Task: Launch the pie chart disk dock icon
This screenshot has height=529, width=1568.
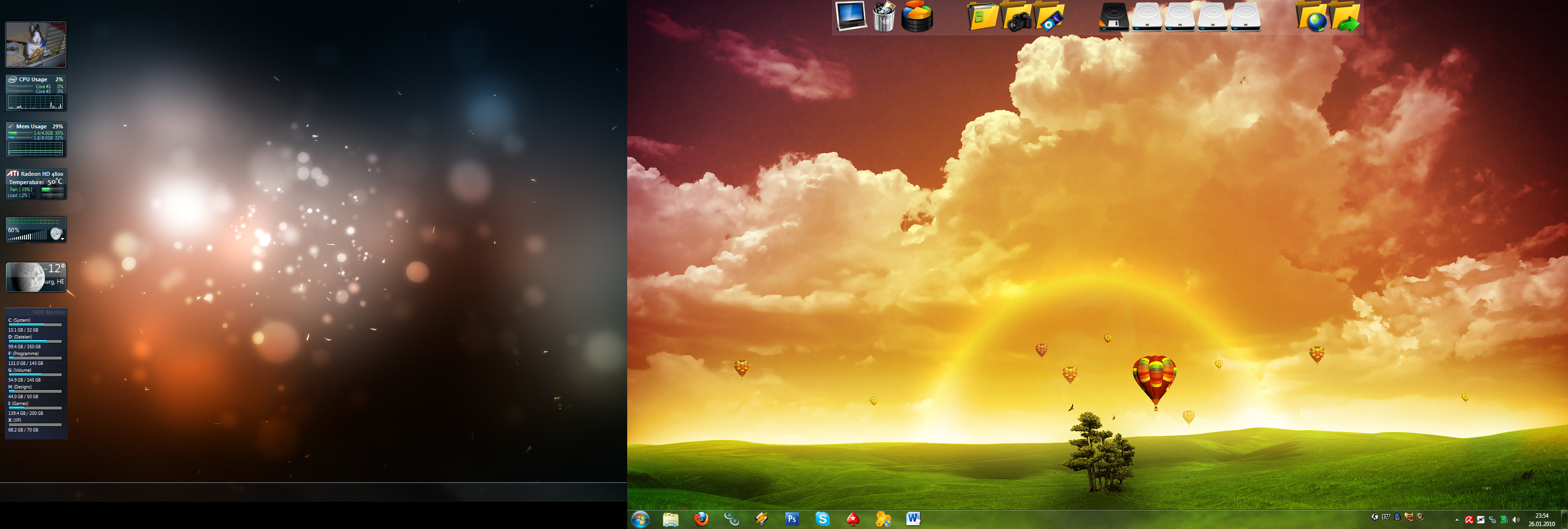Action: (917, 17)
